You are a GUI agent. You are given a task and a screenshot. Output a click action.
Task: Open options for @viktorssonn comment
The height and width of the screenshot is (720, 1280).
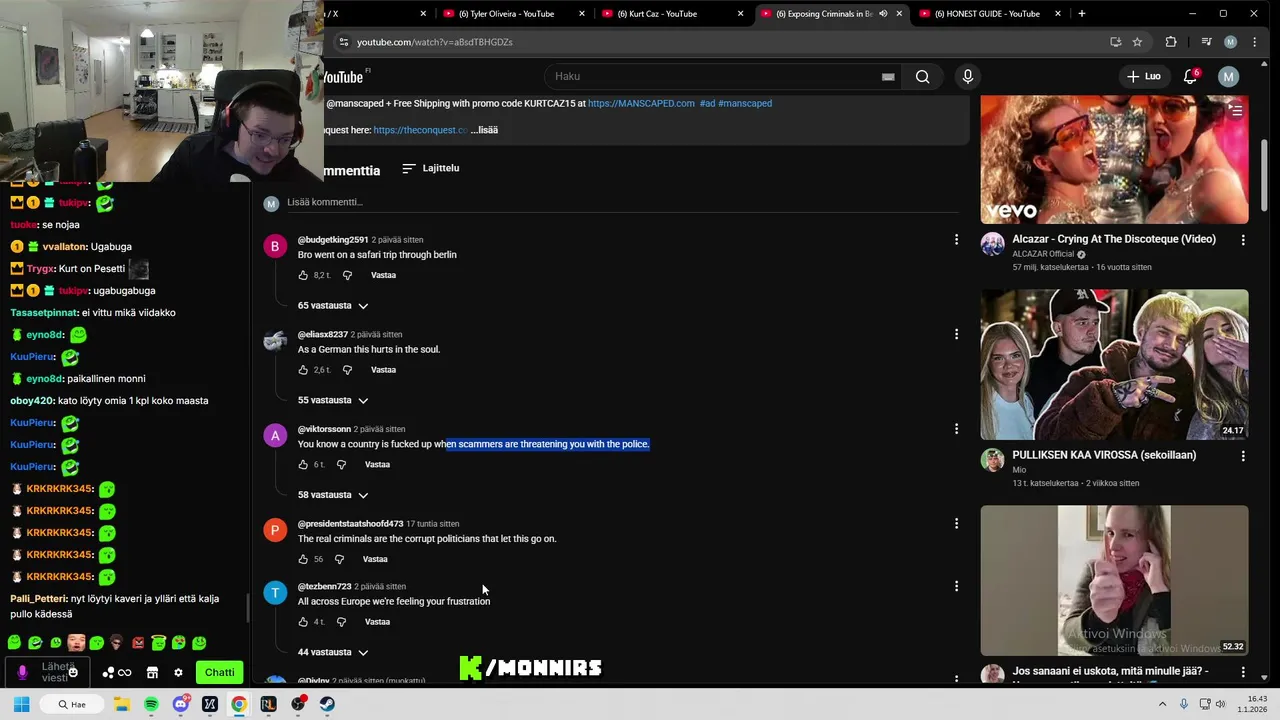point(956,429)
